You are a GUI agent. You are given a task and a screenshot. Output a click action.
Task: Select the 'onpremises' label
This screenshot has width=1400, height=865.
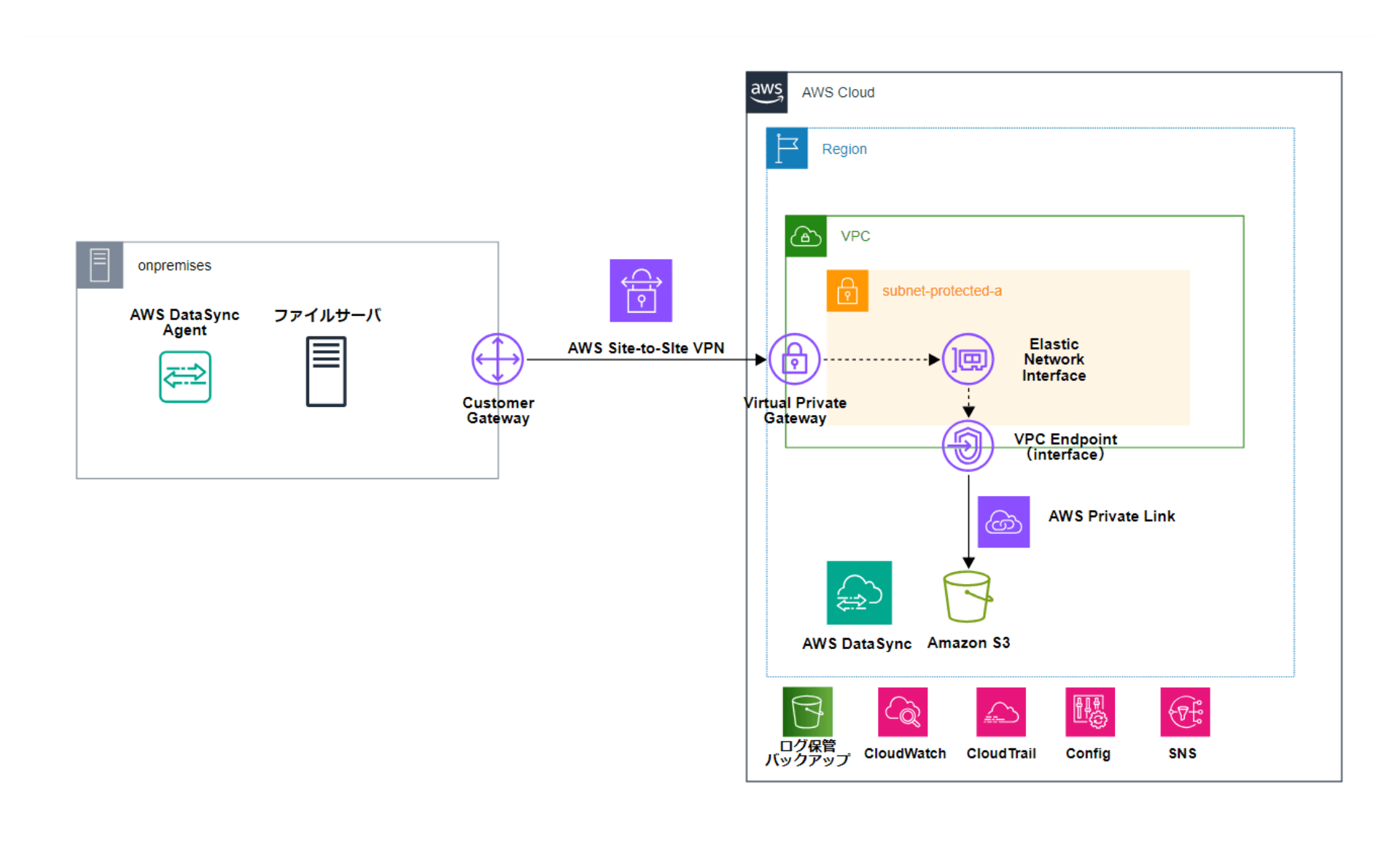click(x=174, y=265)
